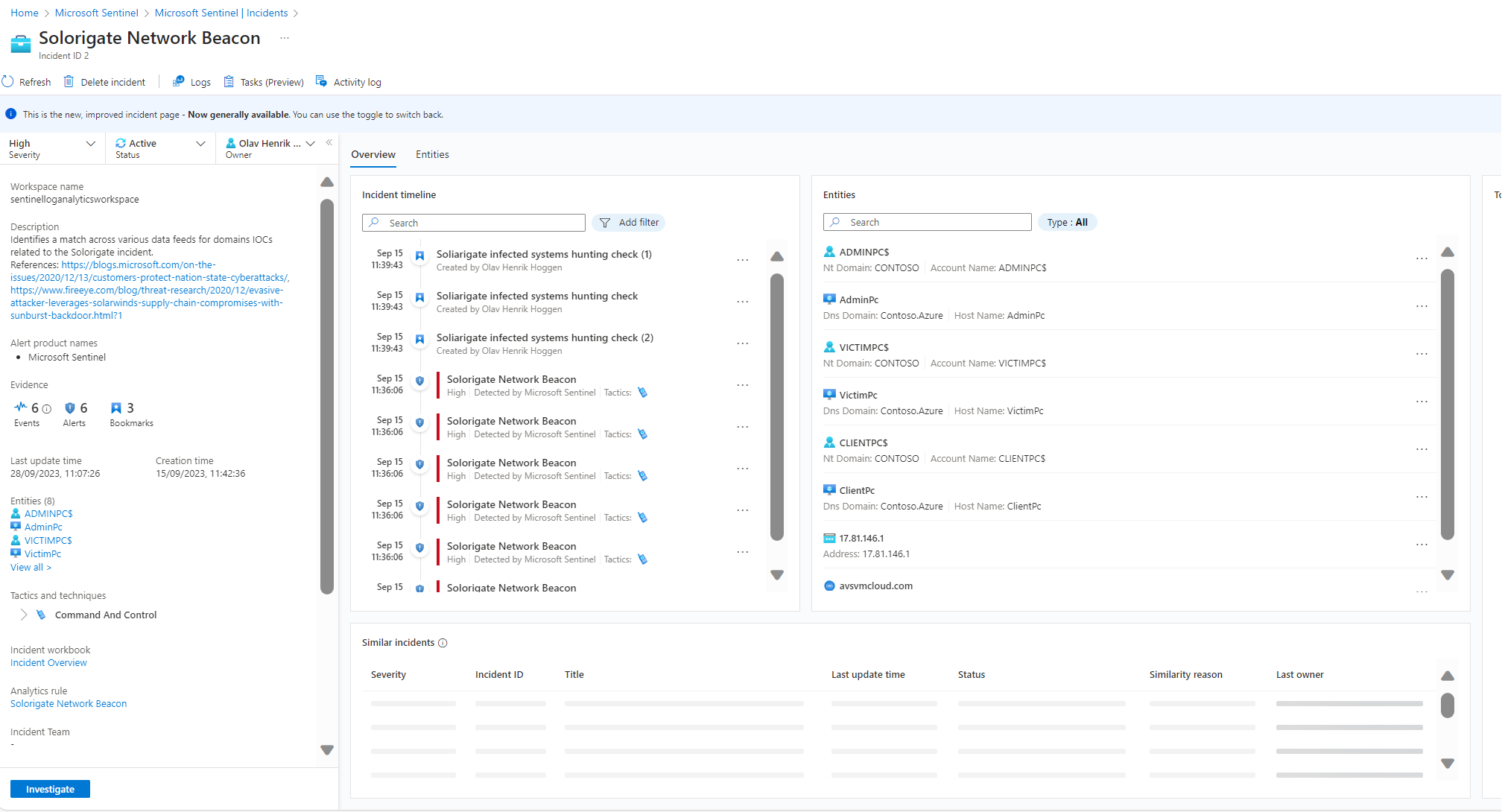This screenshot has height=812, width=1502.
Task: Click the IP icon beside 17.81.146.1
Action: pyautogui.click(x=829, y=538)
